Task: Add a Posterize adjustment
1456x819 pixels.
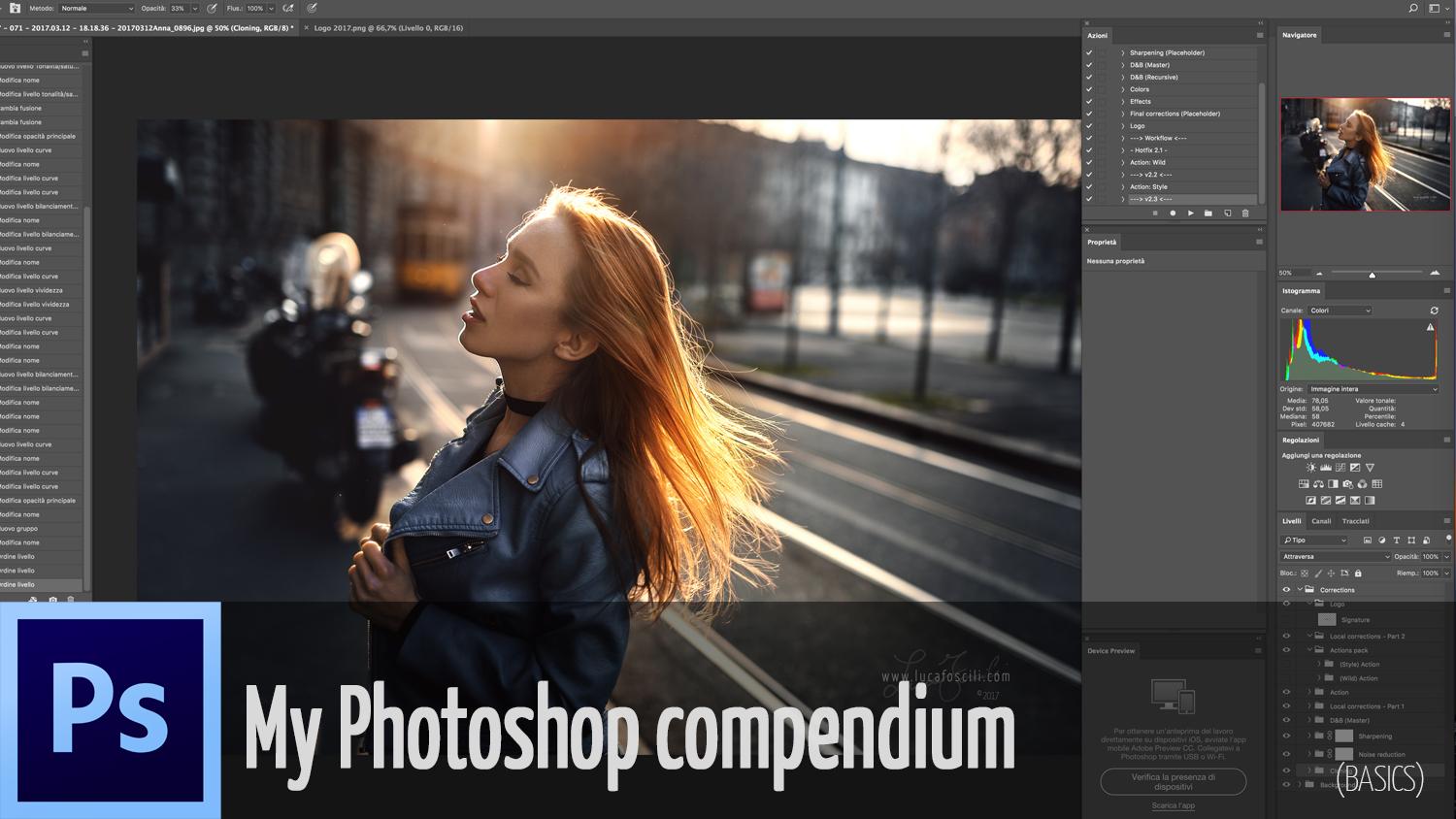Action: pos(1326,501)
